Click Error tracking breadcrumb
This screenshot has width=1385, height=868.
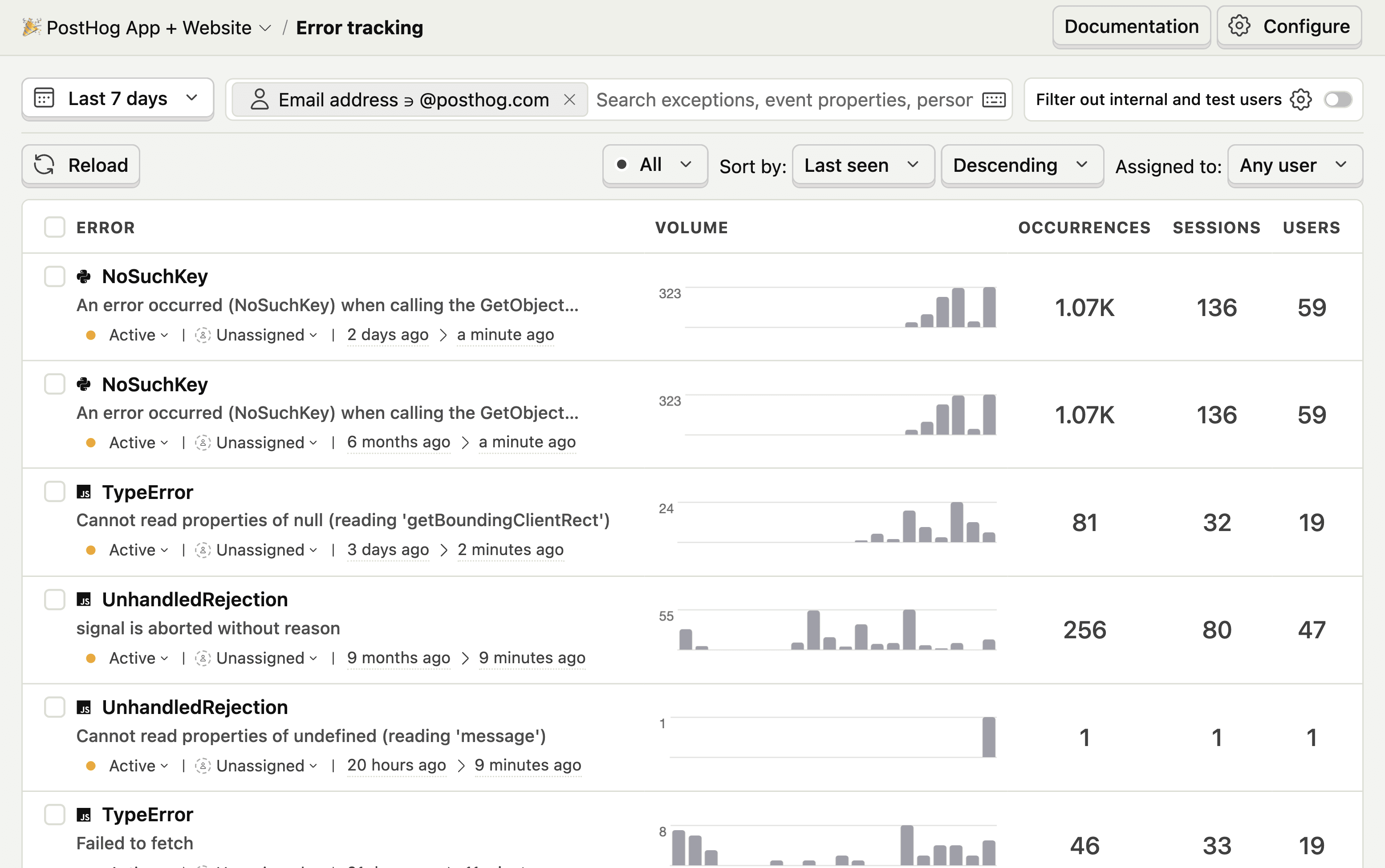click(x=359, y=28)
